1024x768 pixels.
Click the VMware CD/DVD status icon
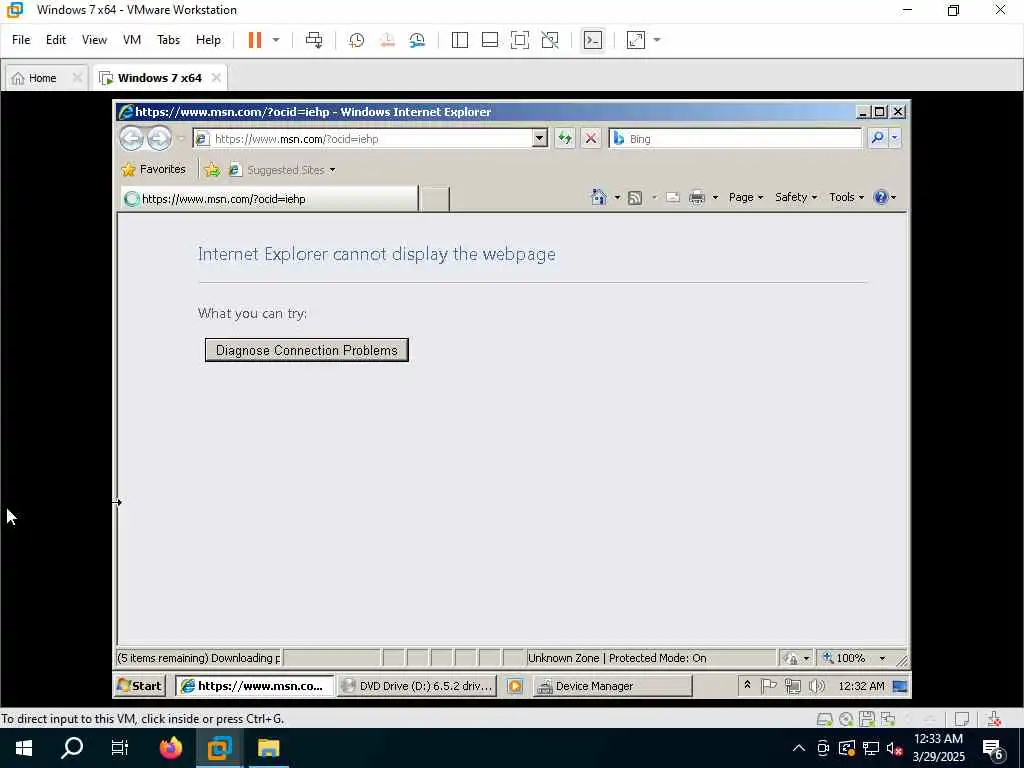(x=846, y=719)
